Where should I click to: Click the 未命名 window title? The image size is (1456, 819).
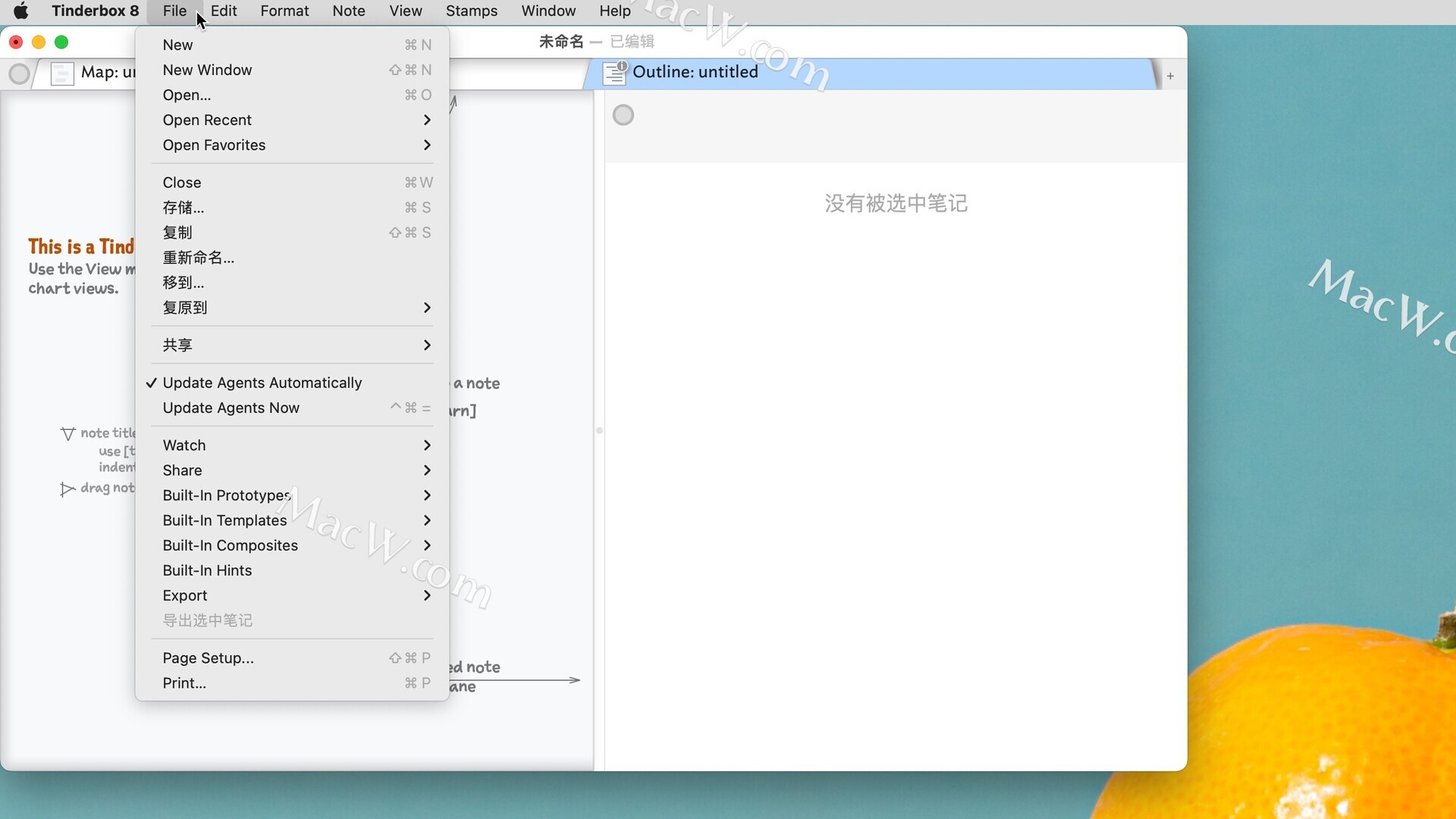point(561,42)
